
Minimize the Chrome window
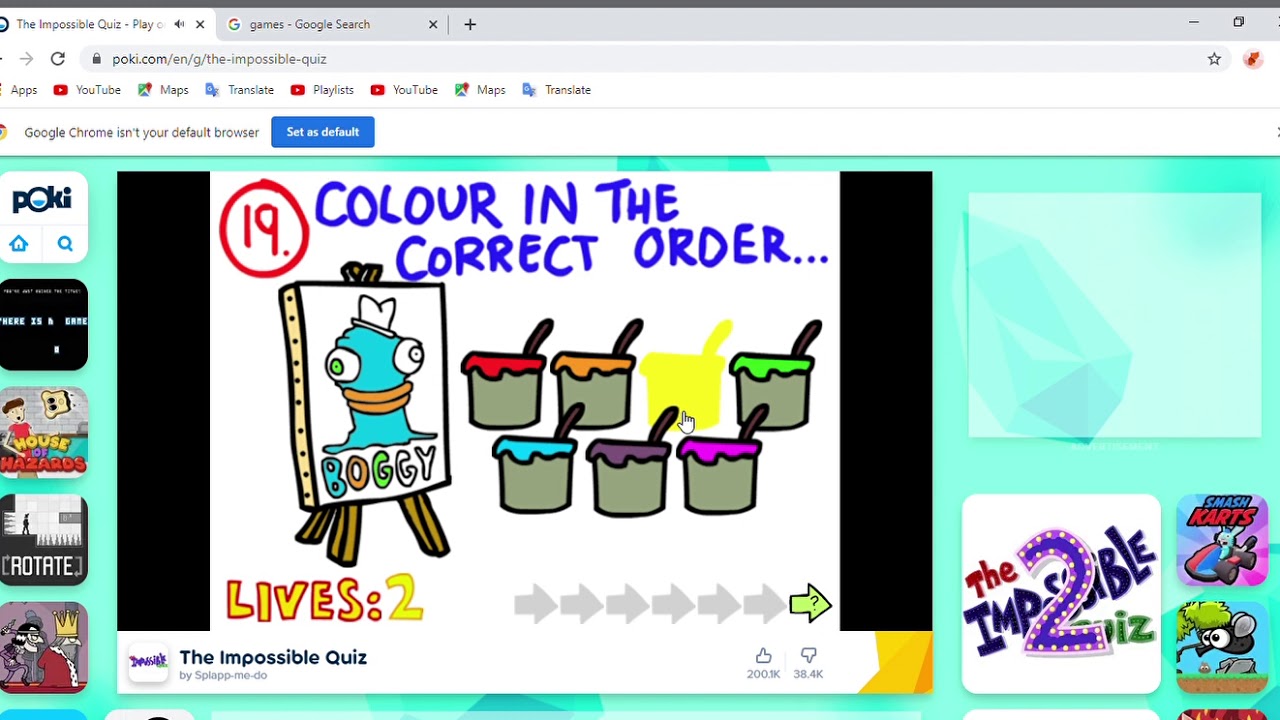(x=1193, y=22)
